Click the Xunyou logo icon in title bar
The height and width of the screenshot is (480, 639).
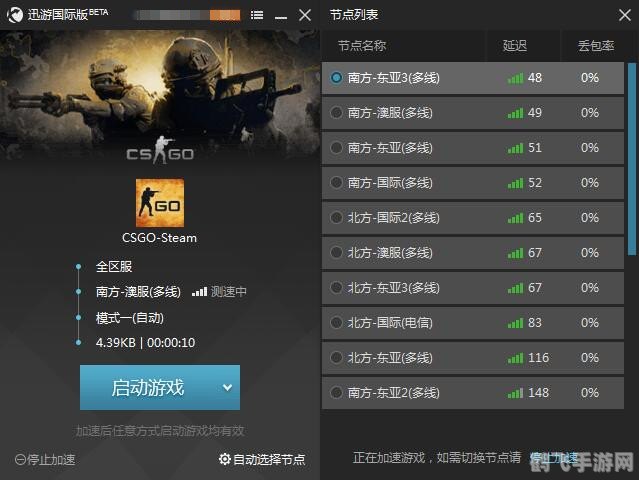(15, 15)
